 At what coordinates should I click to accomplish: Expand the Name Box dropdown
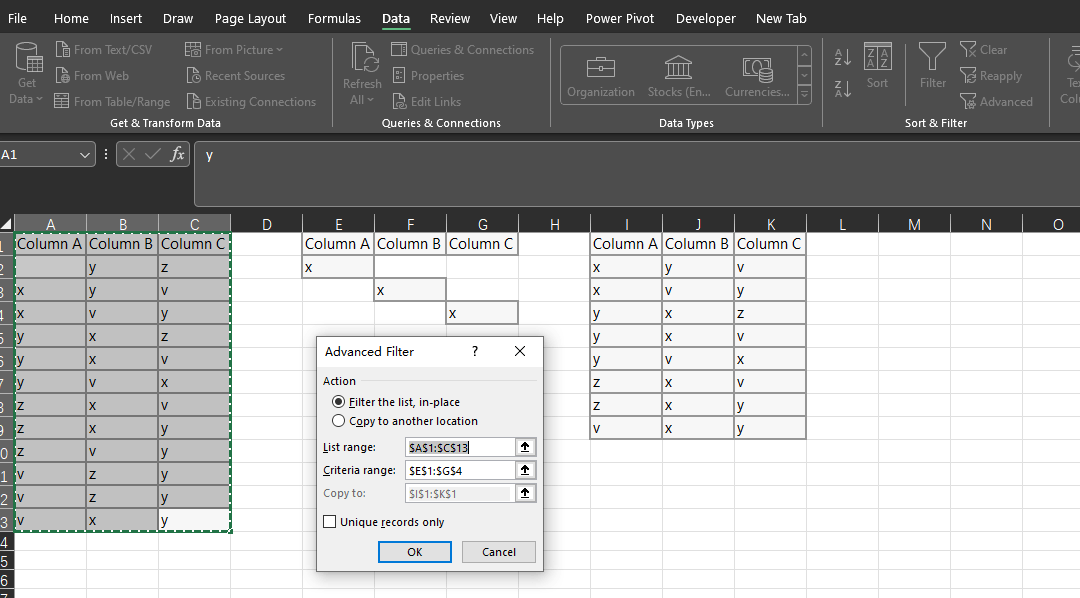click(84, 155)
